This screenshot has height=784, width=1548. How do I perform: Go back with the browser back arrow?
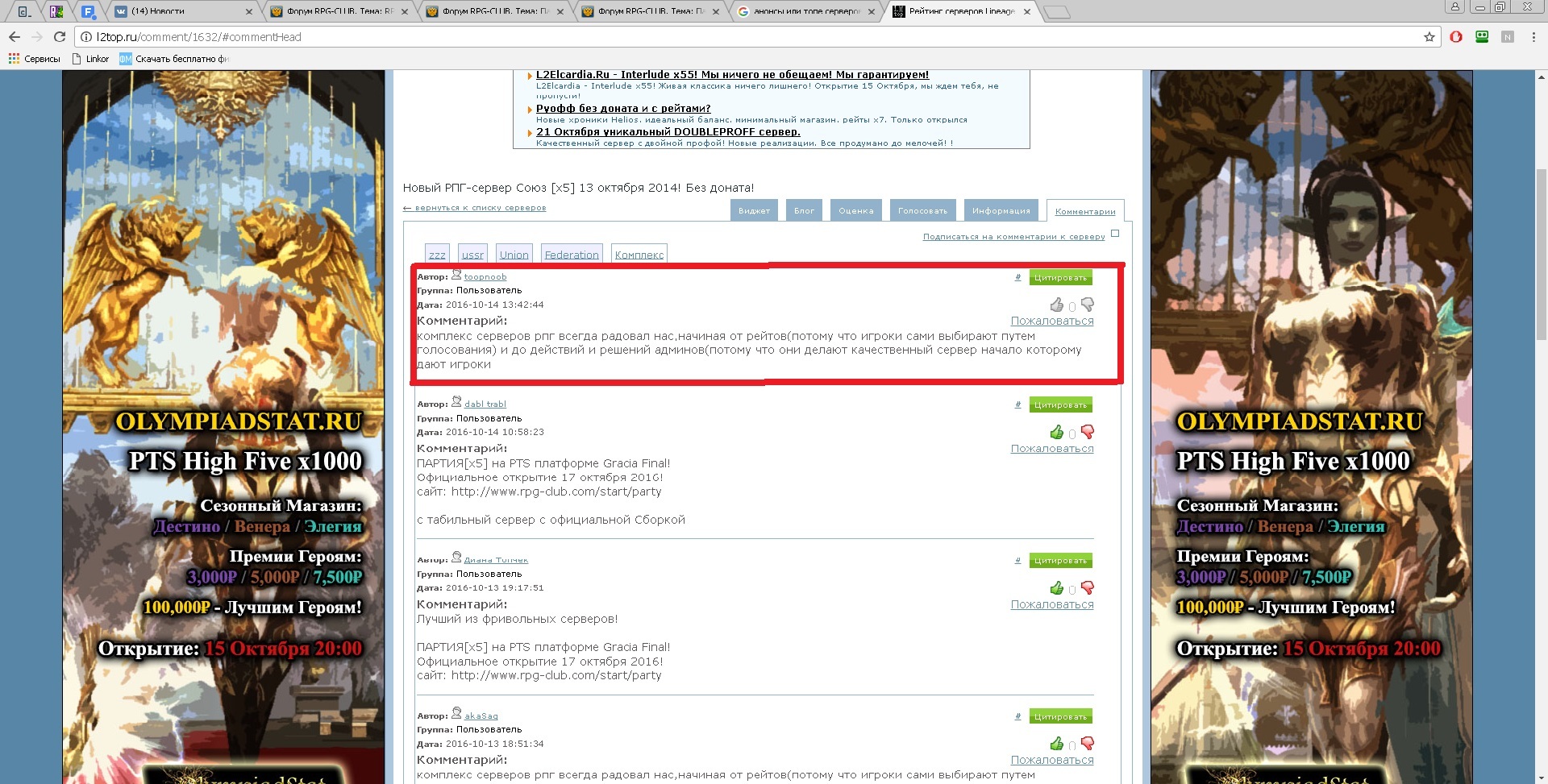(x=15, y=37)
